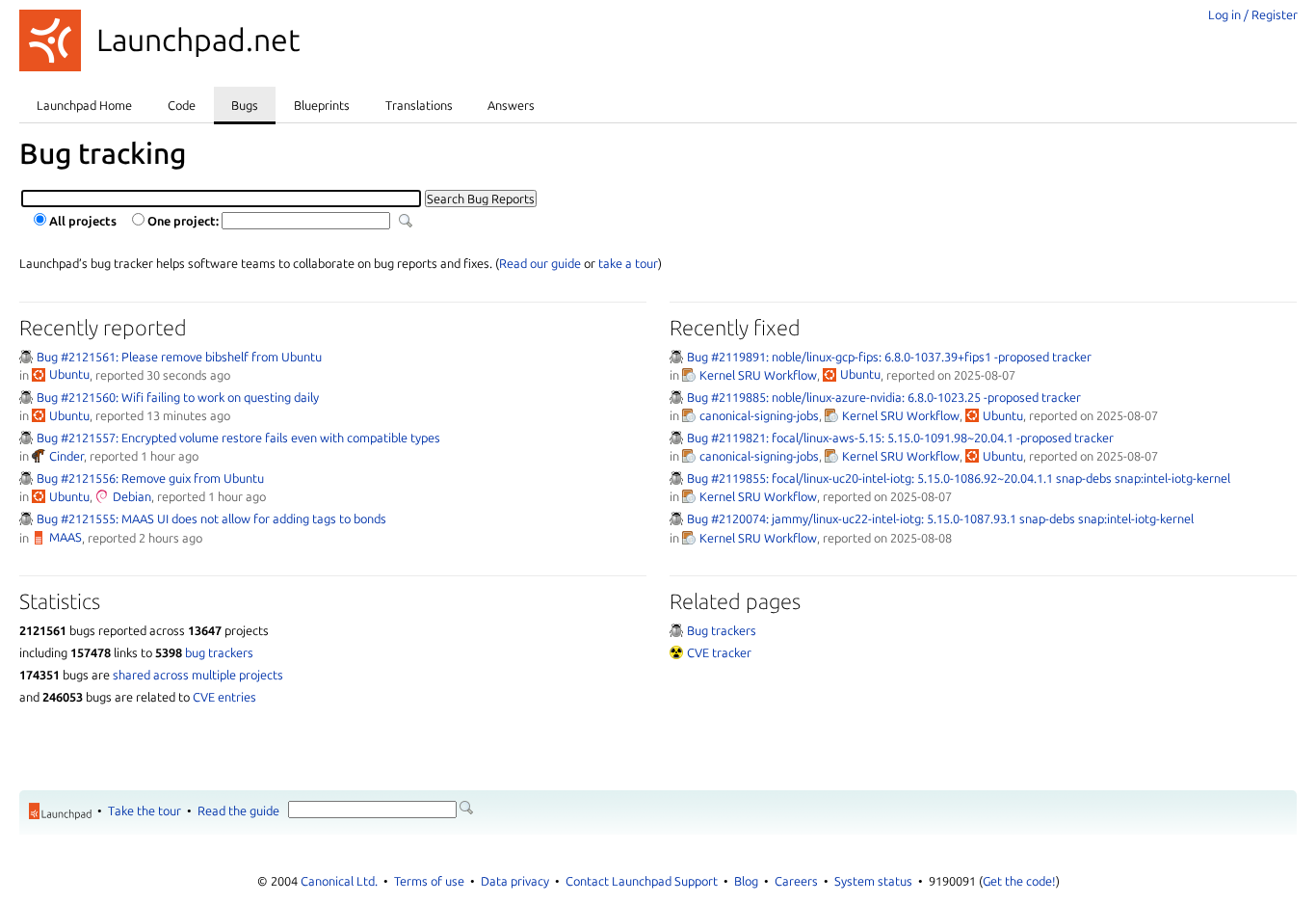Open the System status link
Image resolution: width=1316 pixels, height=903 pixels.
tap(873, 881)
